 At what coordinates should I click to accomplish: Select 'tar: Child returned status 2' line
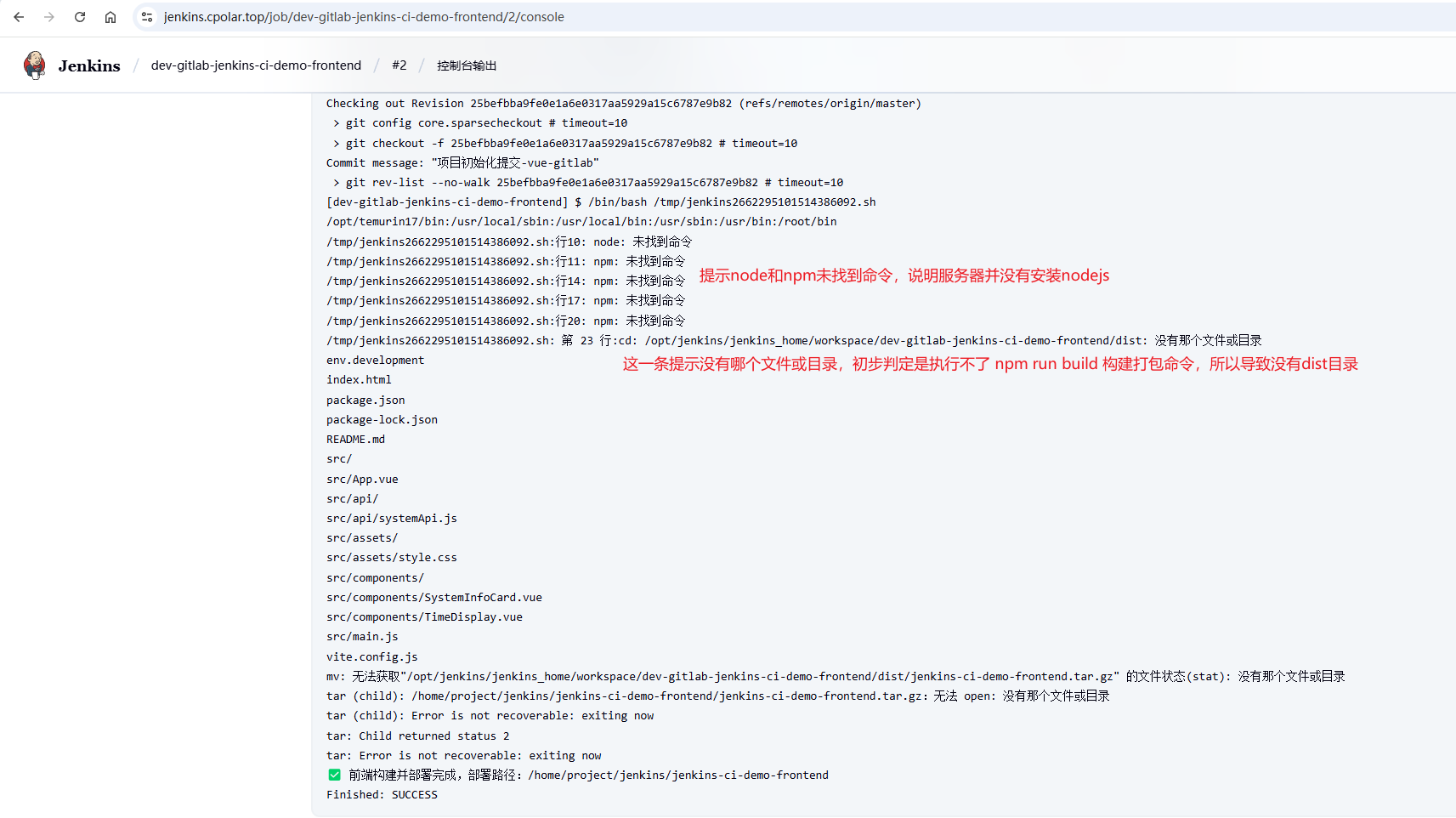click(x=418, y=736)
